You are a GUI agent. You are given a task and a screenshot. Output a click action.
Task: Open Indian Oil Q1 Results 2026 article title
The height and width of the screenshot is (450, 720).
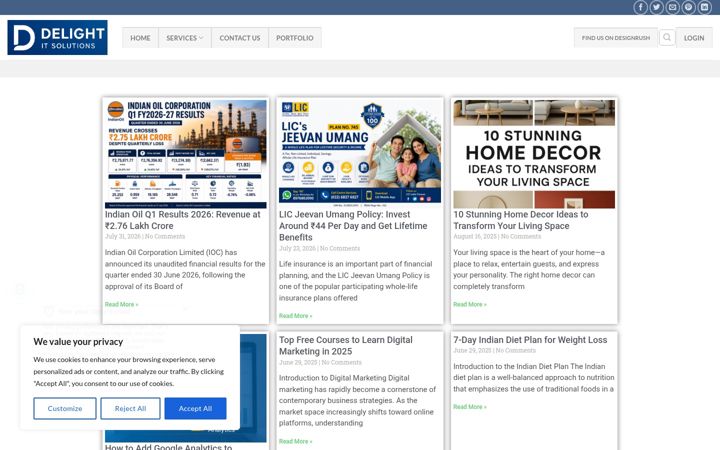point(183,220)
